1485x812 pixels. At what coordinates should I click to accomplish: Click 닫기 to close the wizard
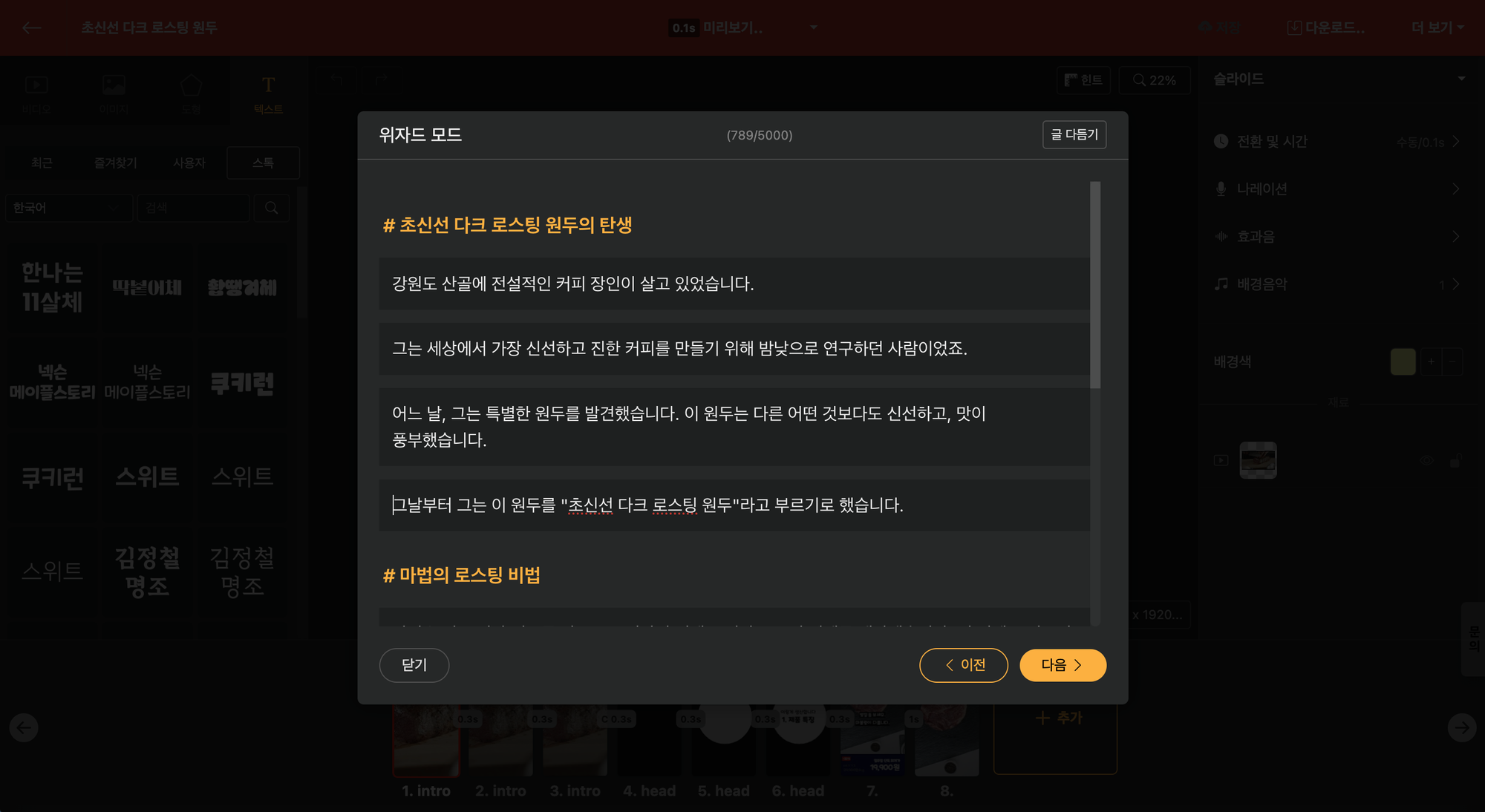pos(414,665)
